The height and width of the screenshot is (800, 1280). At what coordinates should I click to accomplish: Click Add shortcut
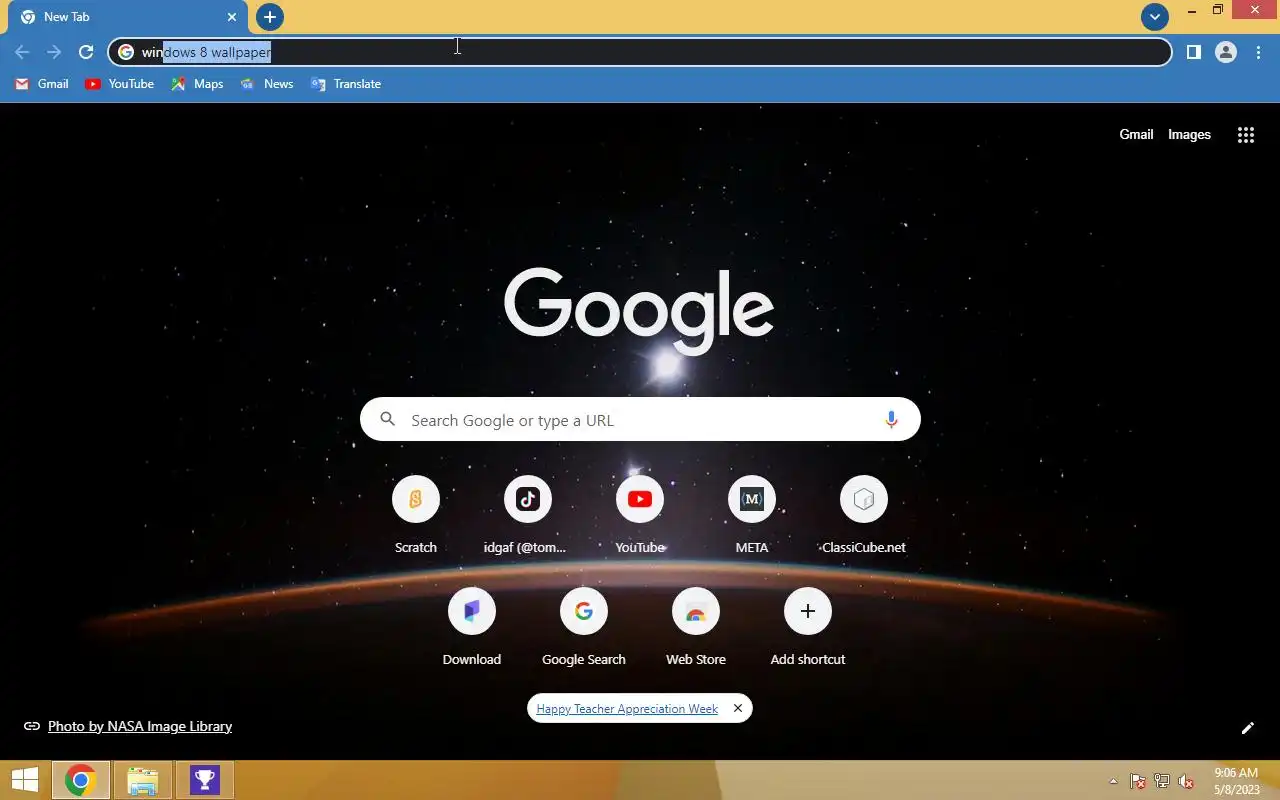point(808,627)
